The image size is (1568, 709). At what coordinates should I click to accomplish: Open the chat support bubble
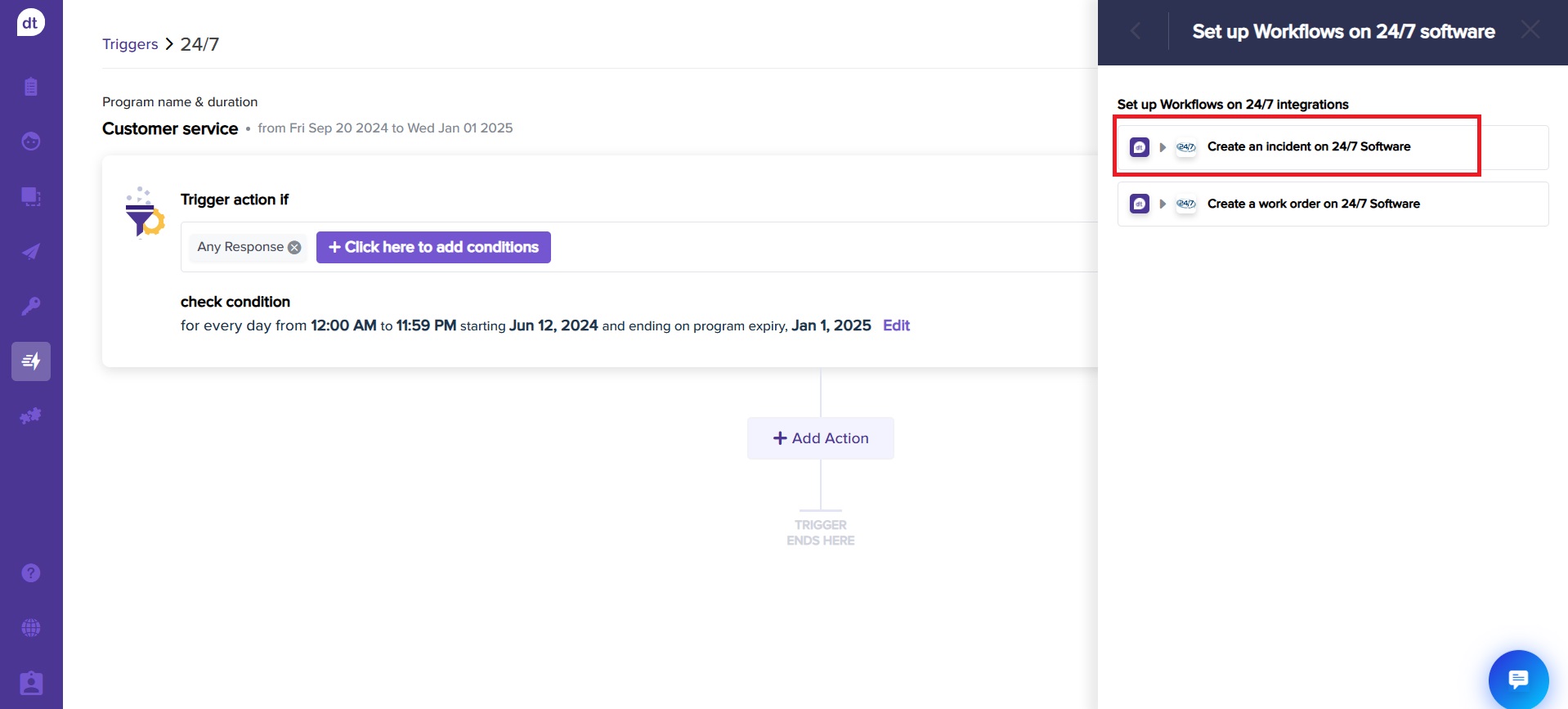[1518, 679]
